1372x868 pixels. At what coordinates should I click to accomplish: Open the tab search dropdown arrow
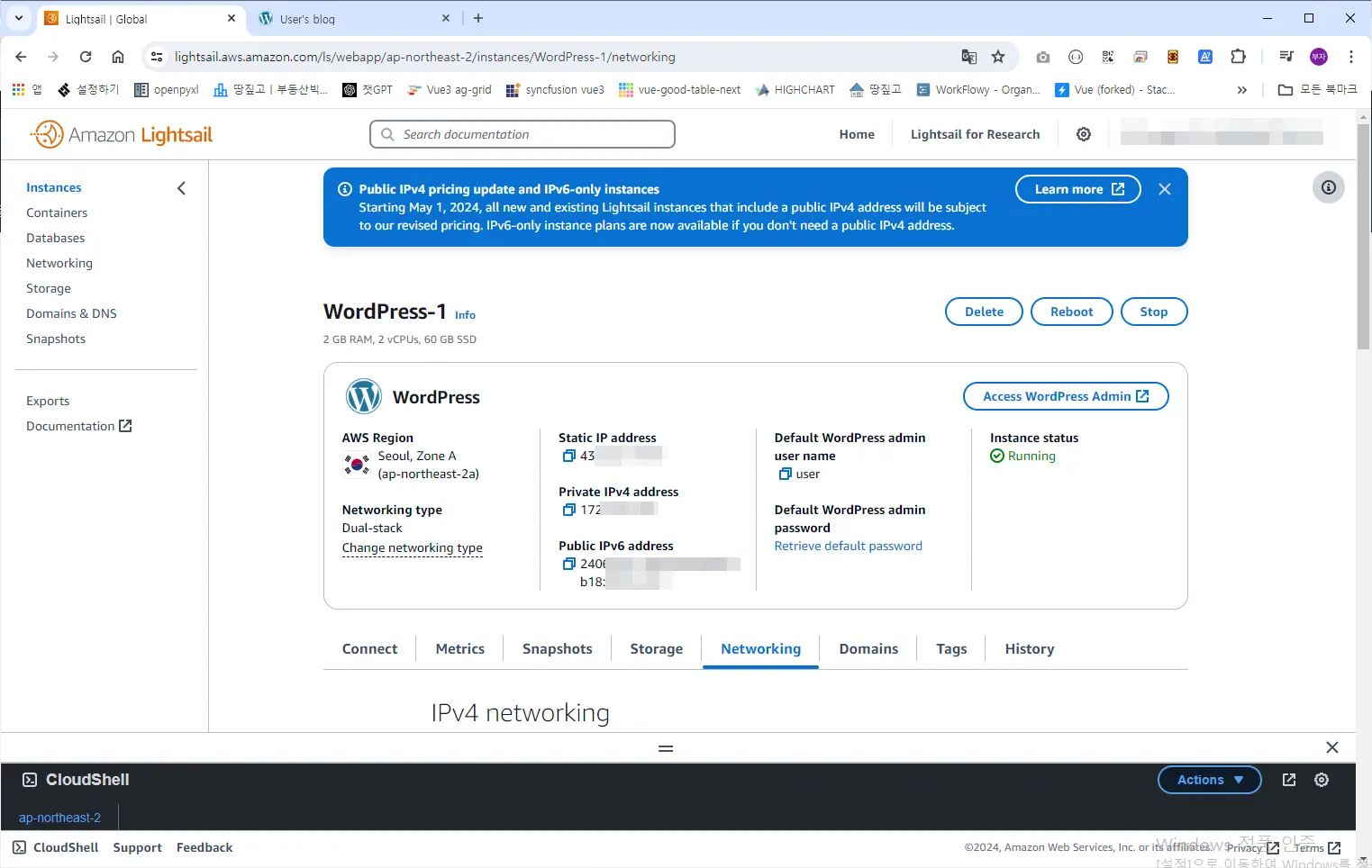(19, 18)
